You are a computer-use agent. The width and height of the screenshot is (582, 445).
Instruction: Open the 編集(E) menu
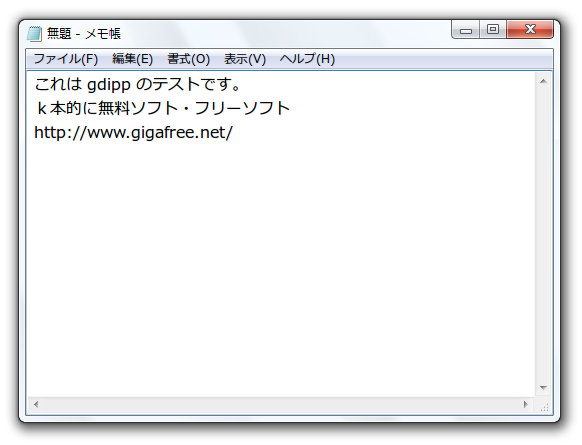133,59
